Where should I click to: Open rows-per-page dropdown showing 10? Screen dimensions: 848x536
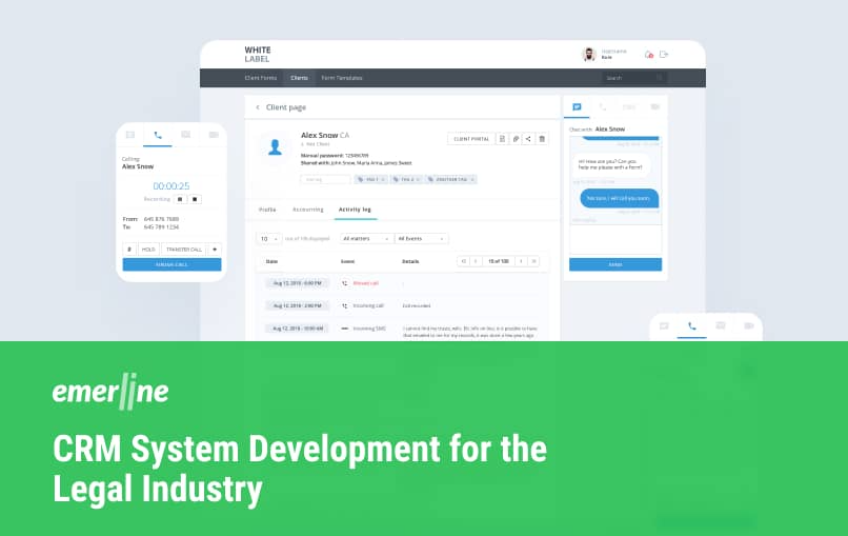tap(269, 239)
